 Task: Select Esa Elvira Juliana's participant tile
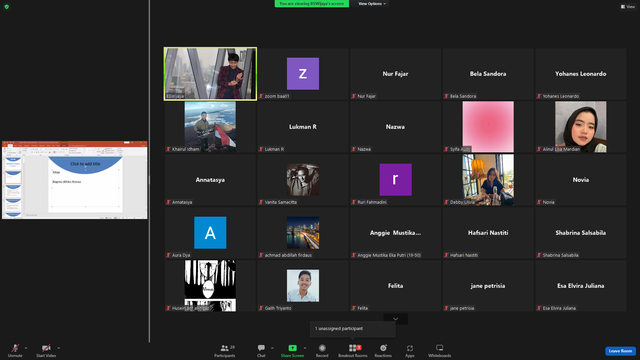581,286
